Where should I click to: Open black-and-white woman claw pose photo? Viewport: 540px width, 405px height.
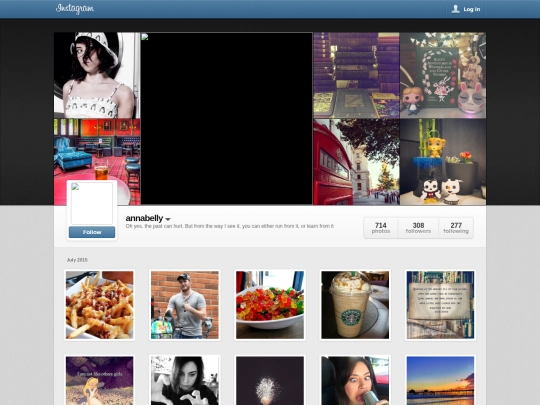pos(185,381)
